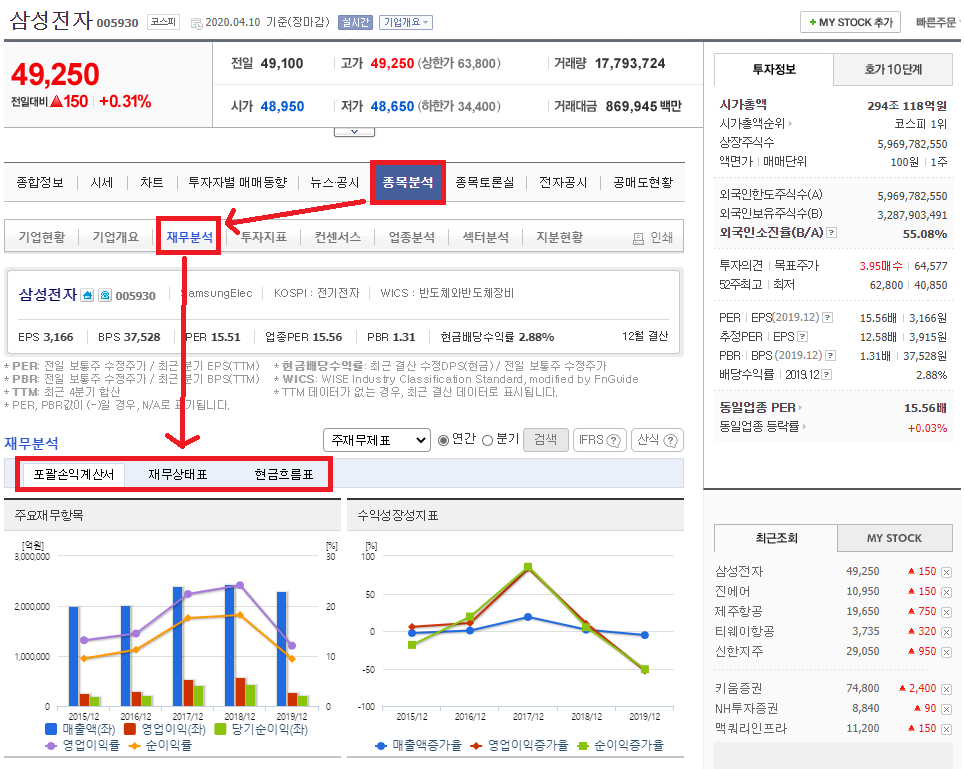This screenshot has width=964, height=769.
Task: Select the 재무분석 sub-tab
Action: point(189,237)
